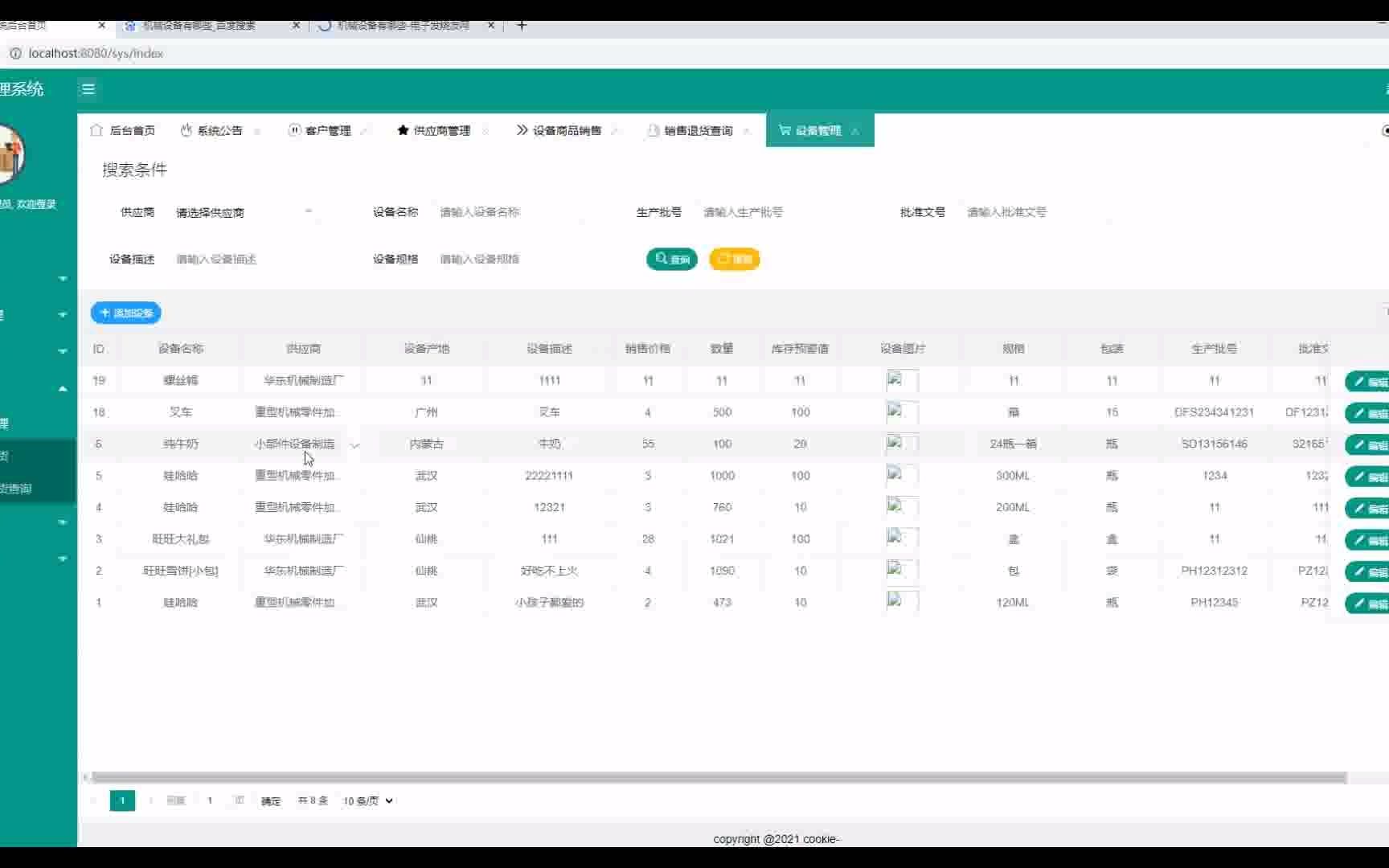This screenshot has width=1389, height=868.
Task: Close the 系统公告 tab
Action: tap(257, 131)
